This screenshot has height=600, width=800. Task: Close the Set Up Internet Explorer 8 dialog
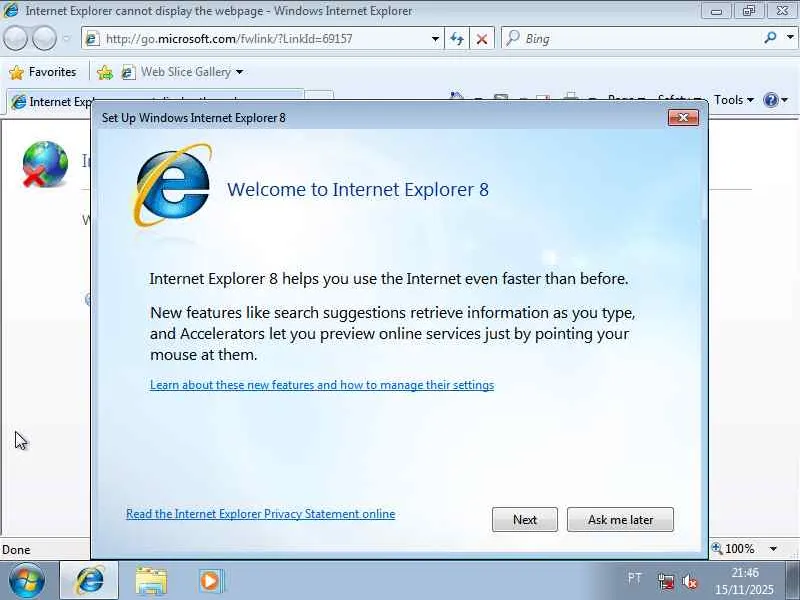683,118
